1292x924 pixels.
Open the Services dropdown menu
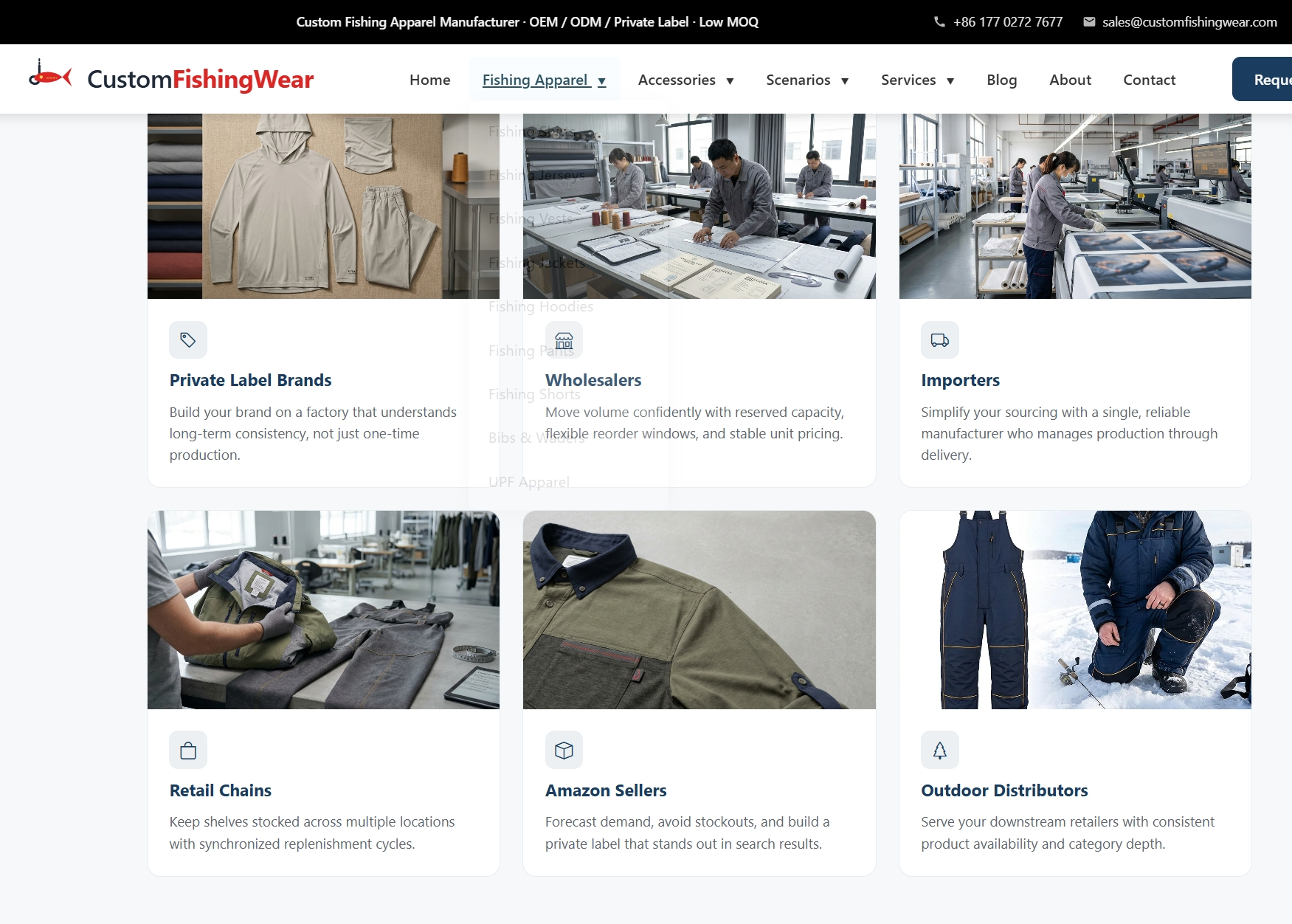(x=917, y=80)
